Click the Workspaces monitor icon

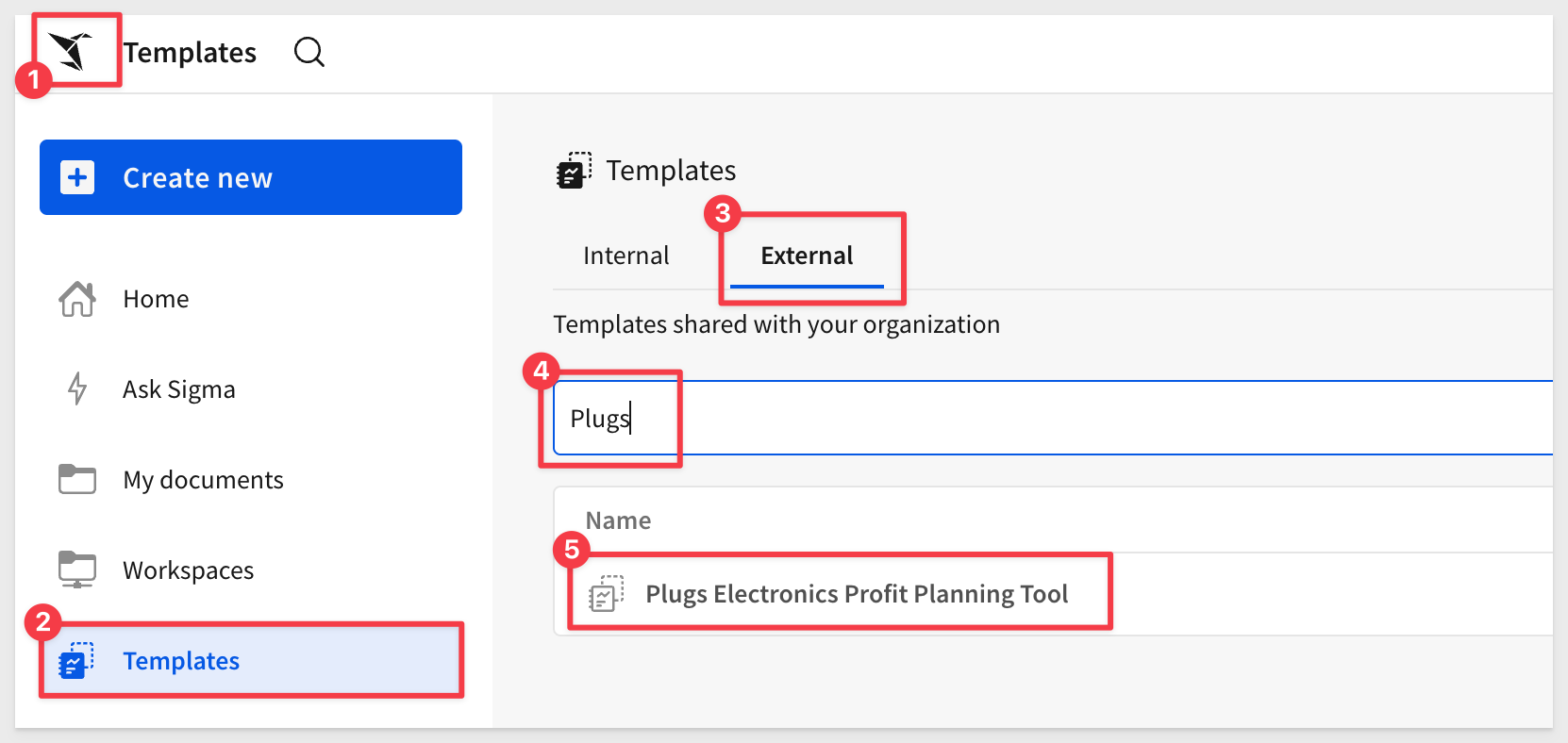[77, 570]
